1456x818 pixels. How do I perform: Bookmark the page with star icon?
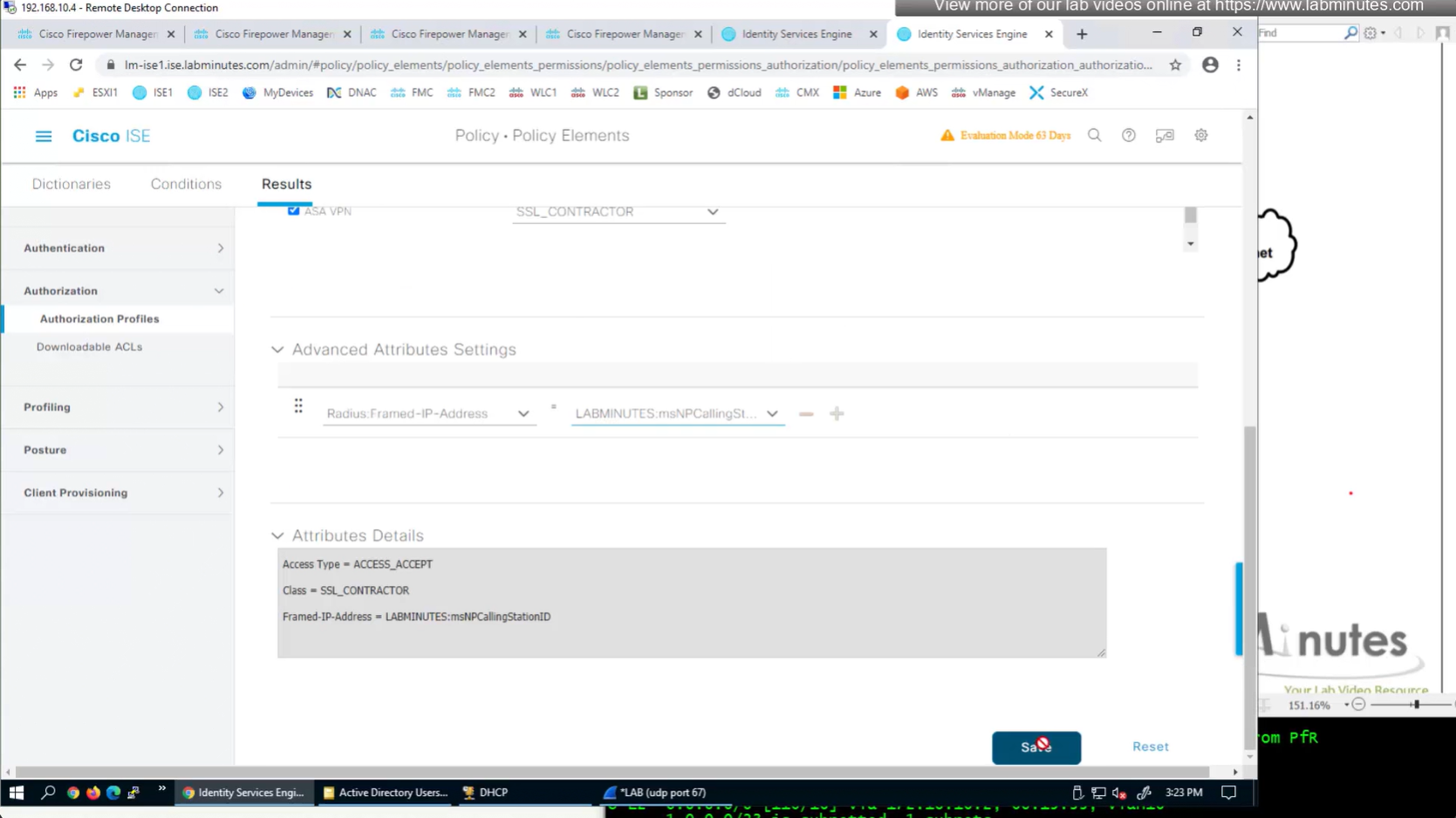[1175, 65]
